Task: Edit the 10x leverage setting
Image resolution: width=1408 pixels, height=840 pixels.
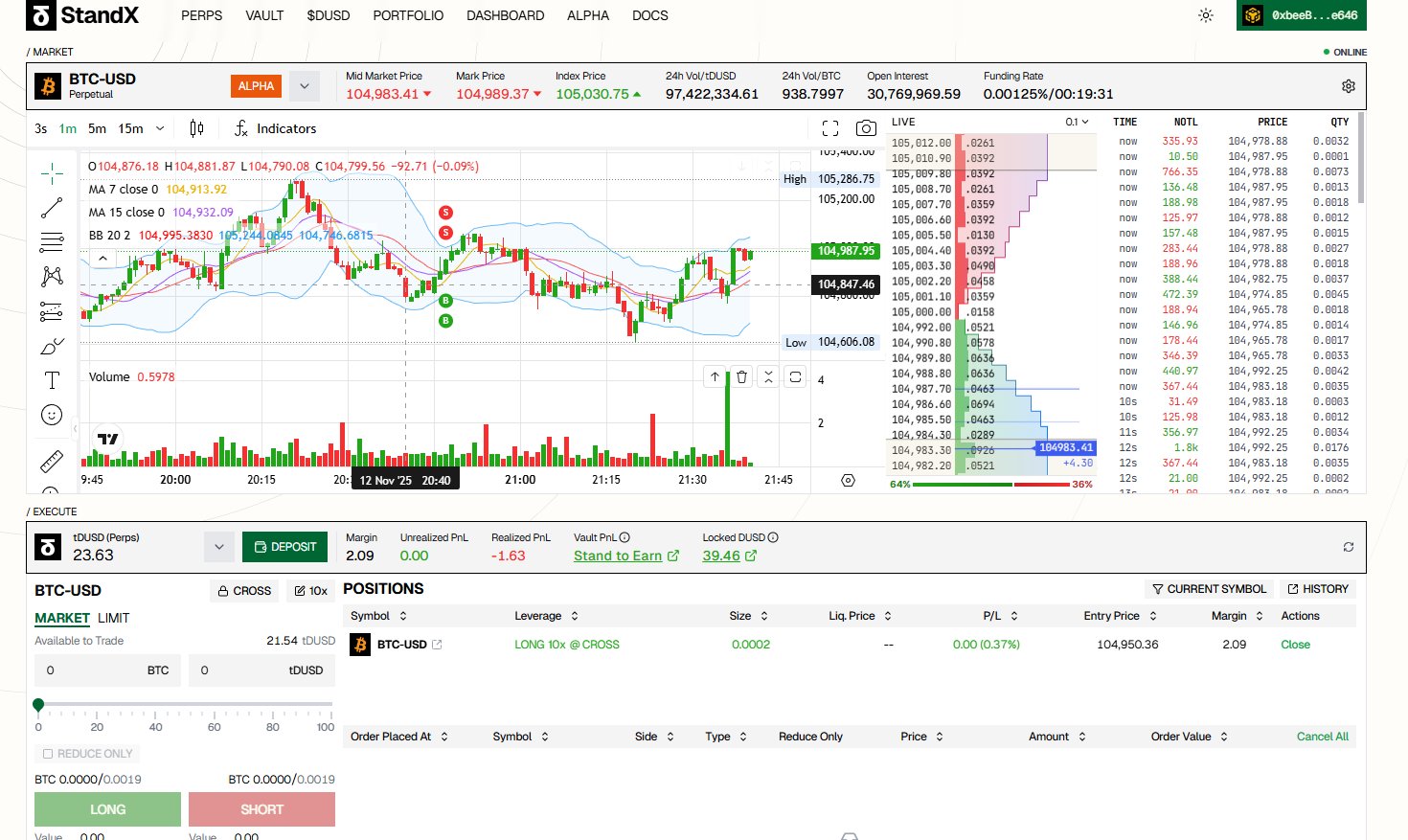Action: tap(310, 591)
